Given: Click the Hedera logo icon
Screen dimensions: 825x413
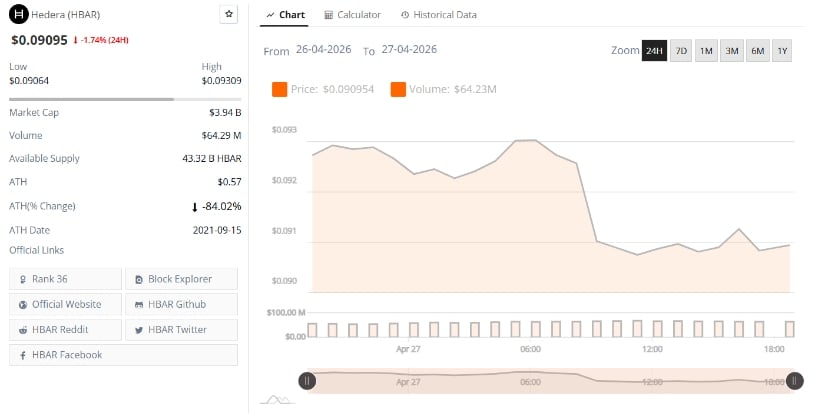Looking at the screenshot, I should [17, 15].
